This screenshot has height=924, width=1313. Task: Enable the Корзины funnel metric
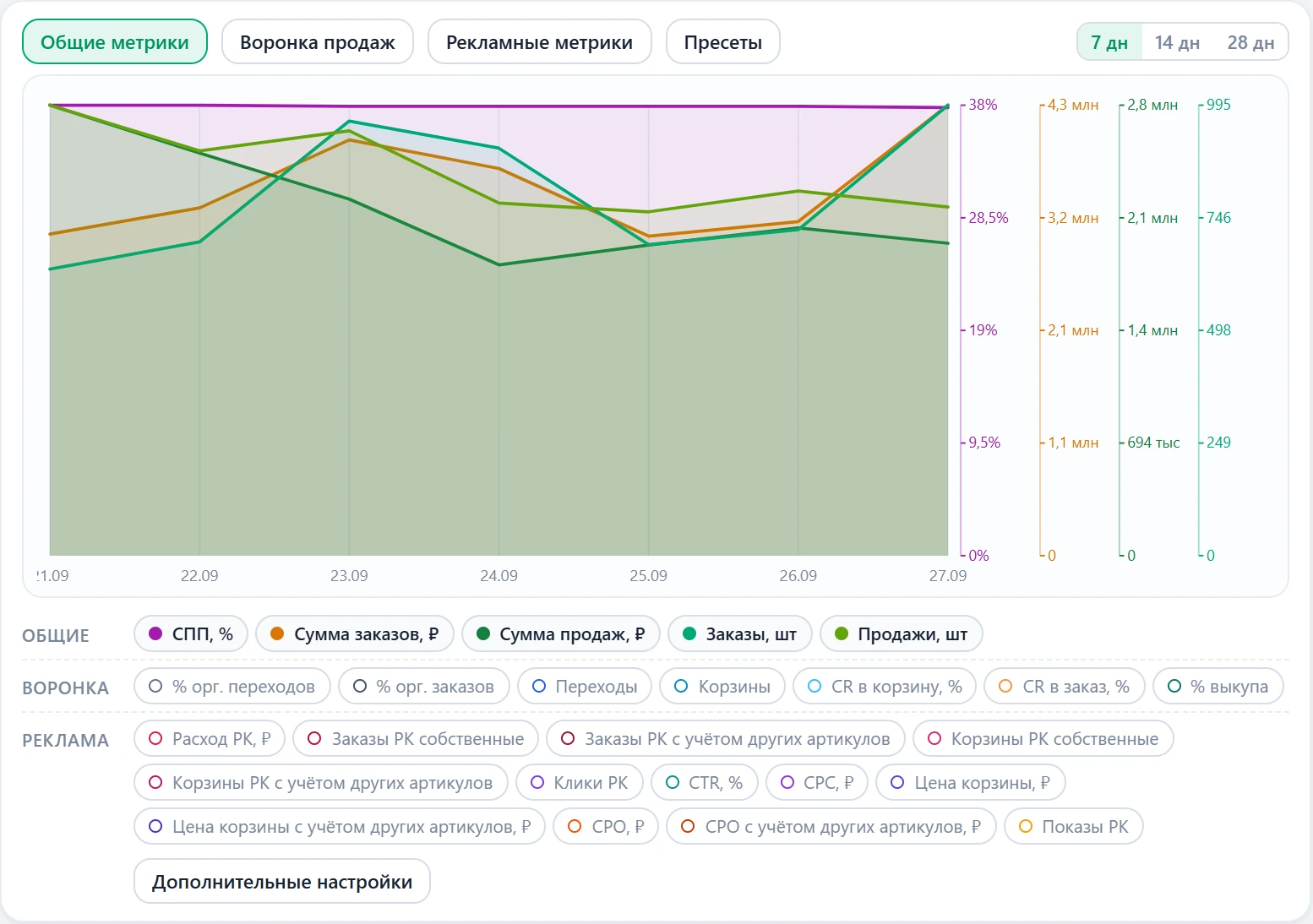coord(722,686)
